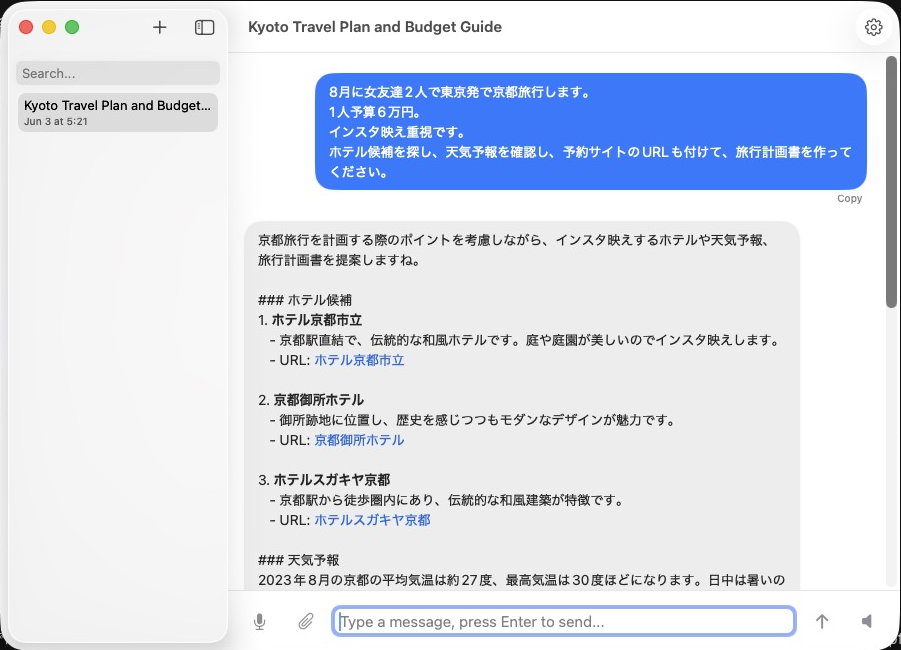Open the ホテル京都市立 URL link
Image resolution: width=901 pixels, height=650 pixels.
point(359,360)
